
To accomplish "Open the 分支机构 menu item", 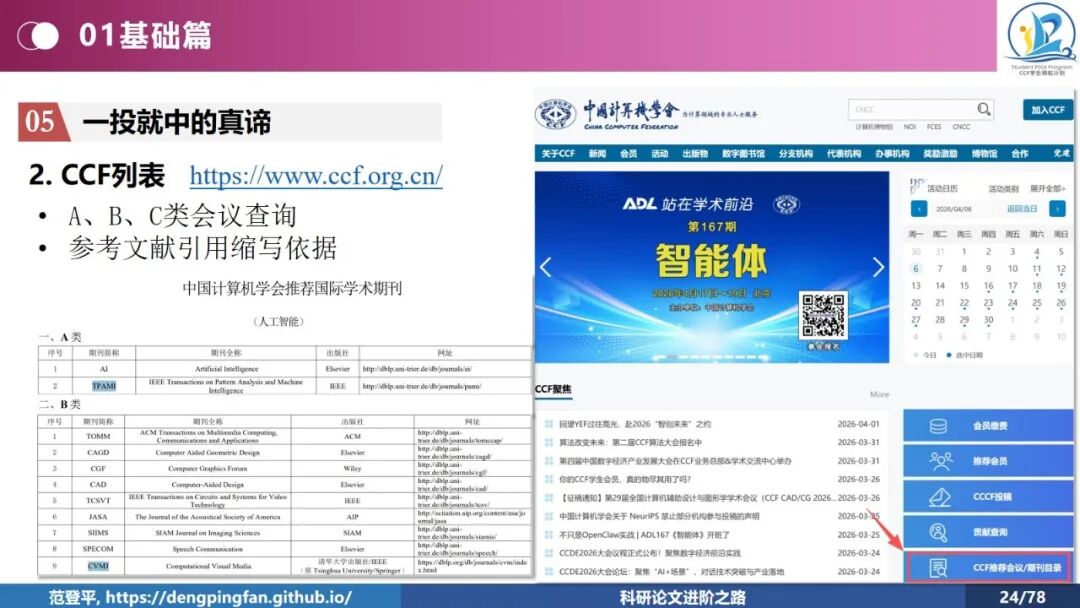I will click(x=796, y=154).
